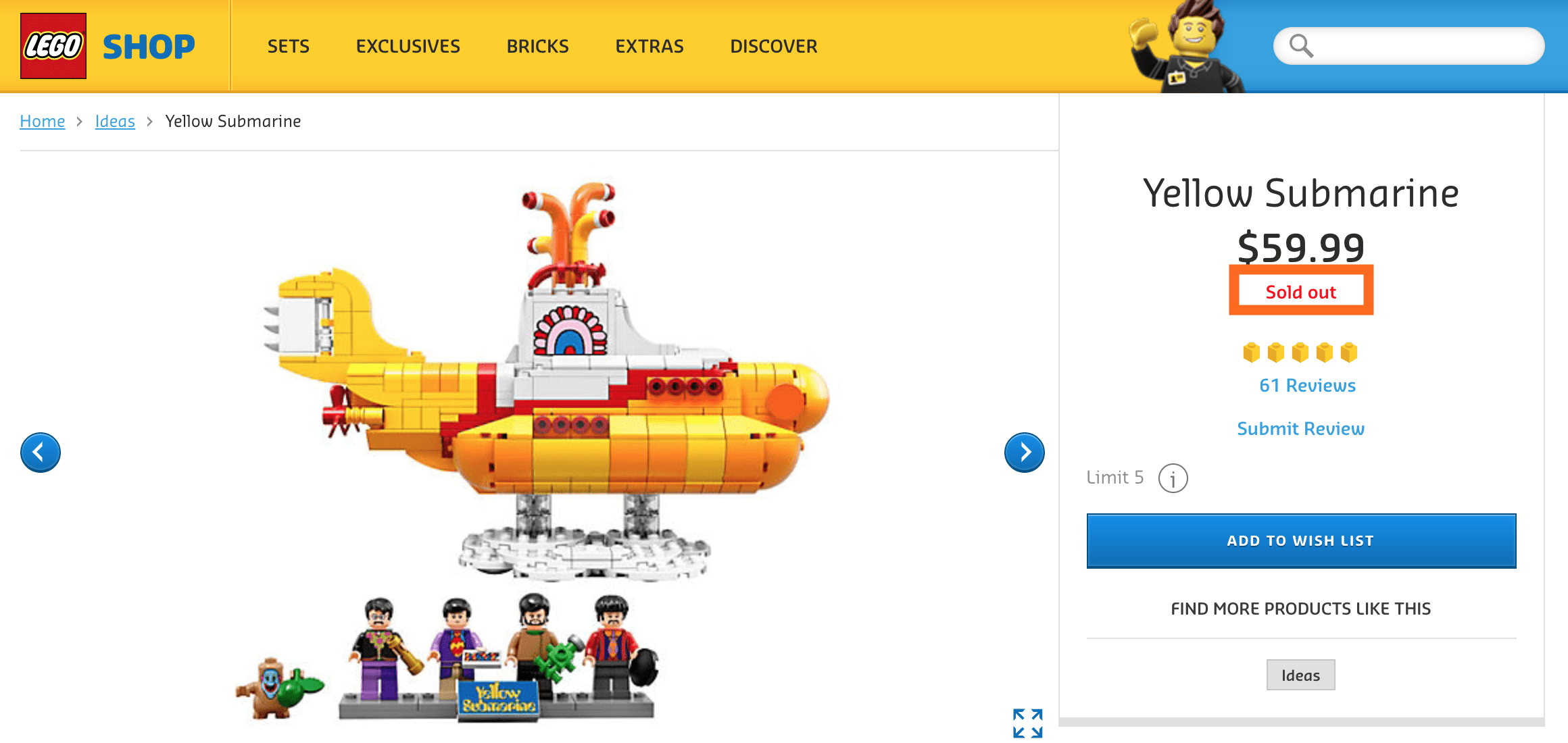Viewport: 1568px width, 743px height.
Task: Open the SETS menu
Action: [x=289, y=46]
